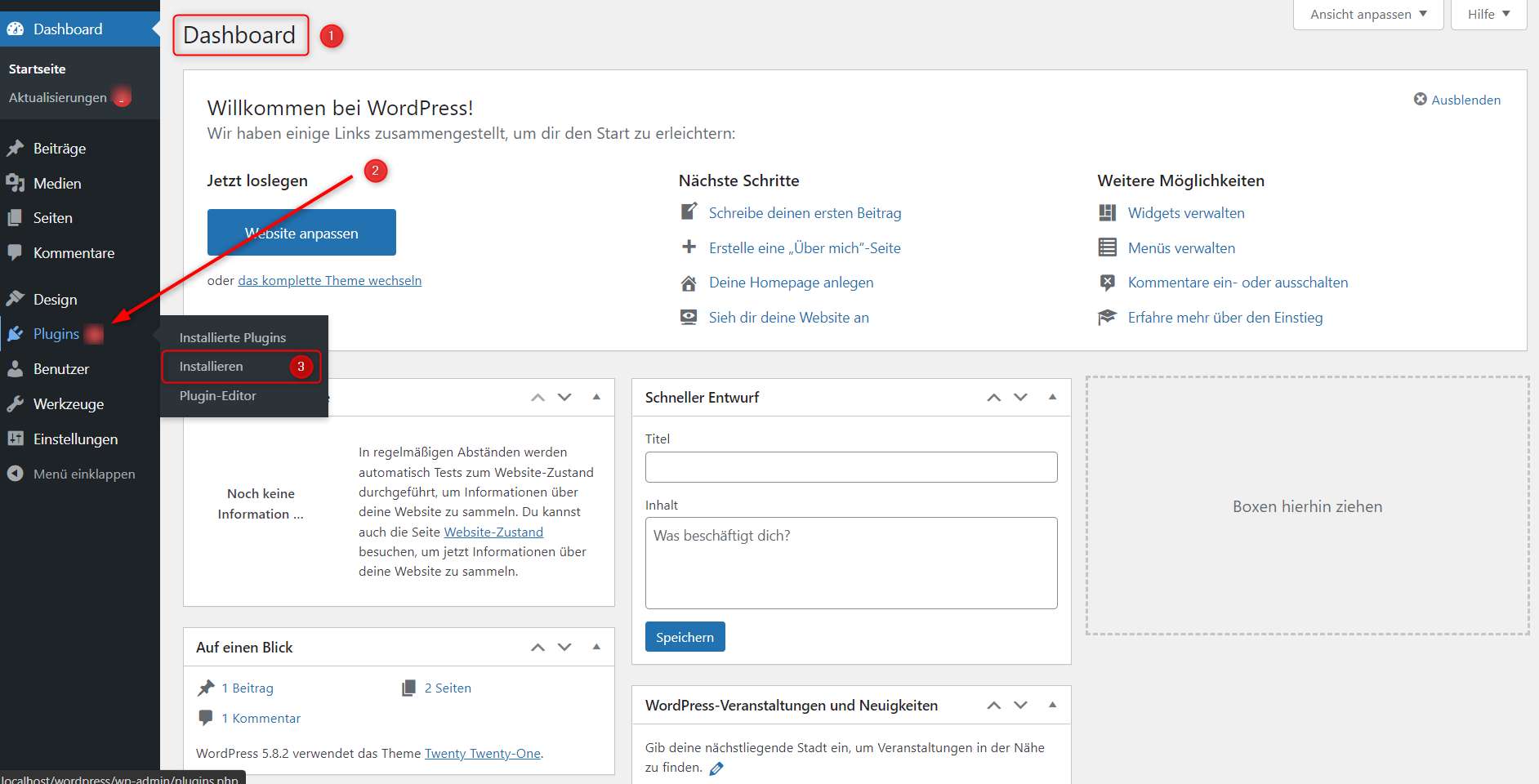
Task: Click the Einstellungen settings icon
Action: 16,439
